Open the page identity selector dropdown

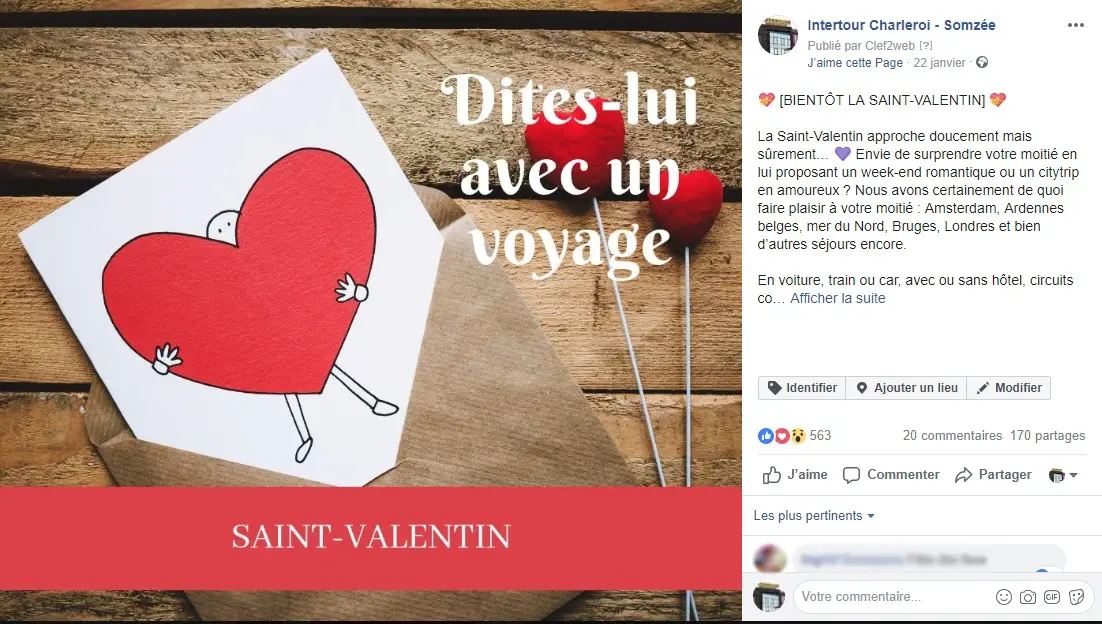[1063, 476]
